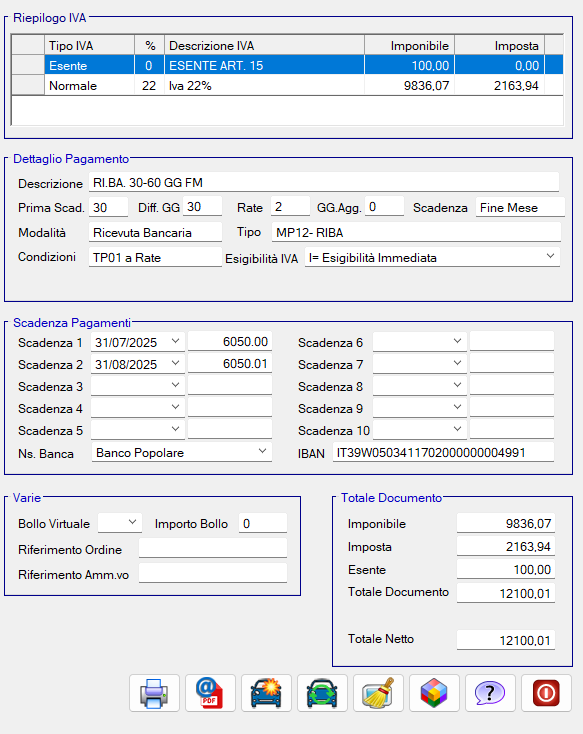Click the blue car with spark icon
Screen dimensions: 583x734
[266, 693]
